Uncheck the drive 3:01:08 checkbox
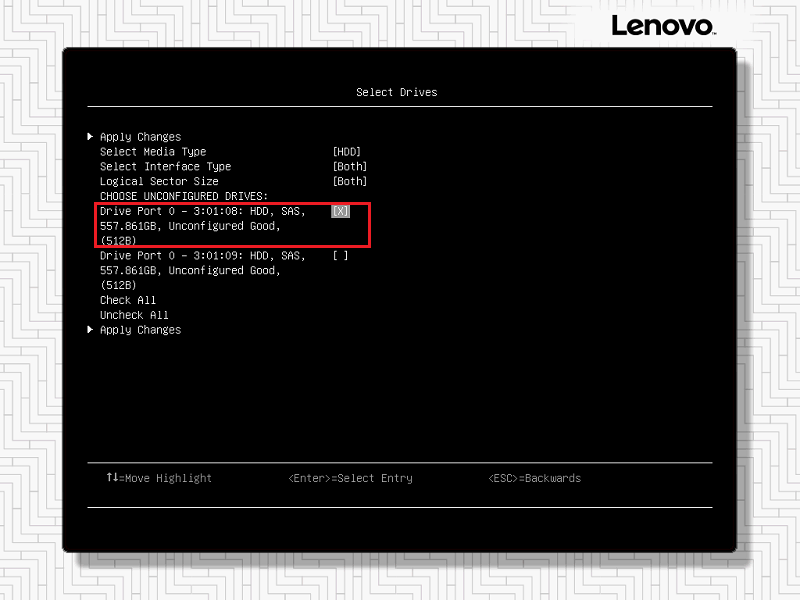 pos(340,211)
